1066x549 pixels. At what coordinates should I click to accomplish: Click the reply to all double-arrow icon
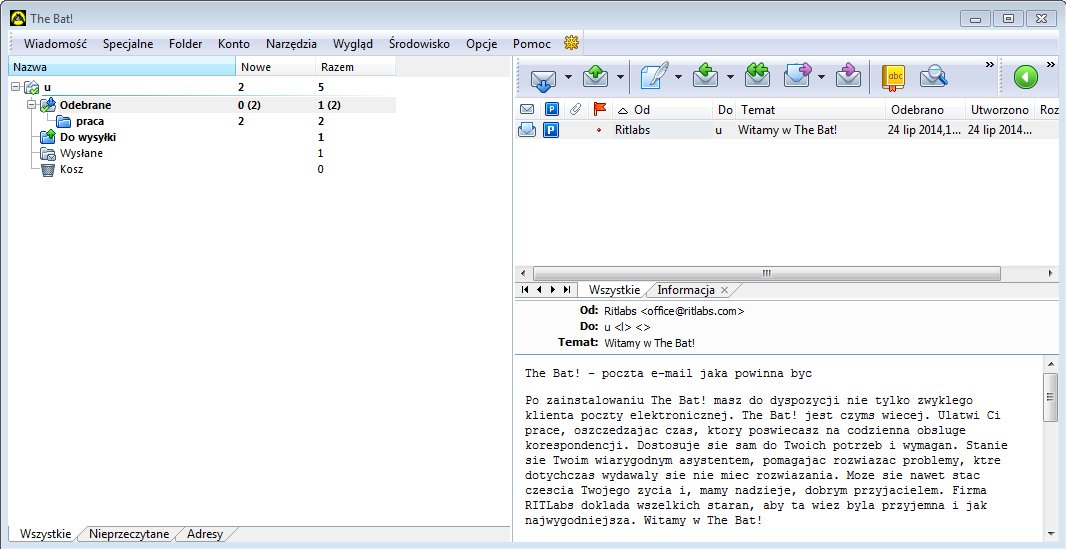coord(758,77)
